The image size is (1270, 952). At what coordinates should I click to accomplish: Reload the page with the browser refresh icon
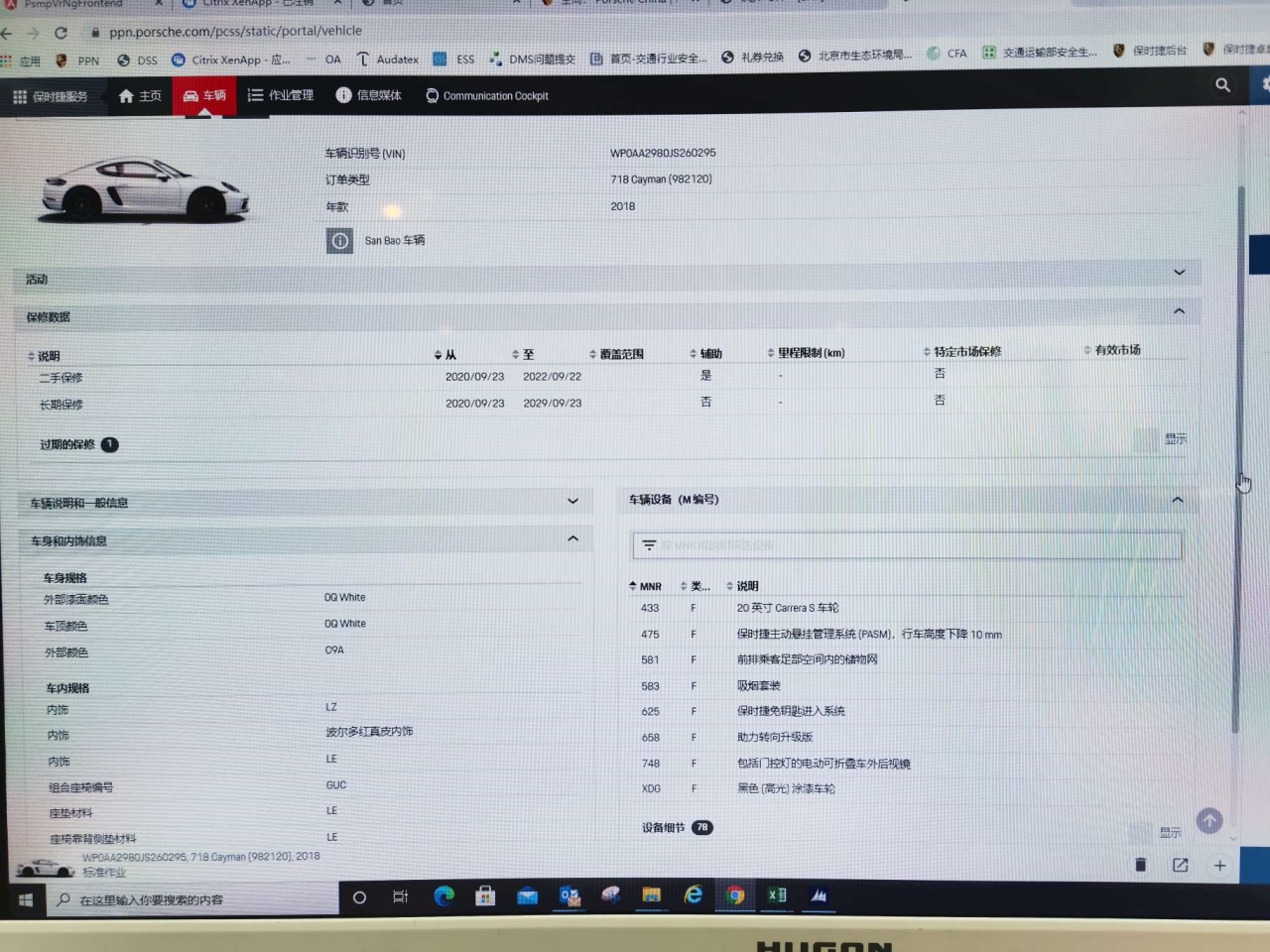click(x=61, y=33)
